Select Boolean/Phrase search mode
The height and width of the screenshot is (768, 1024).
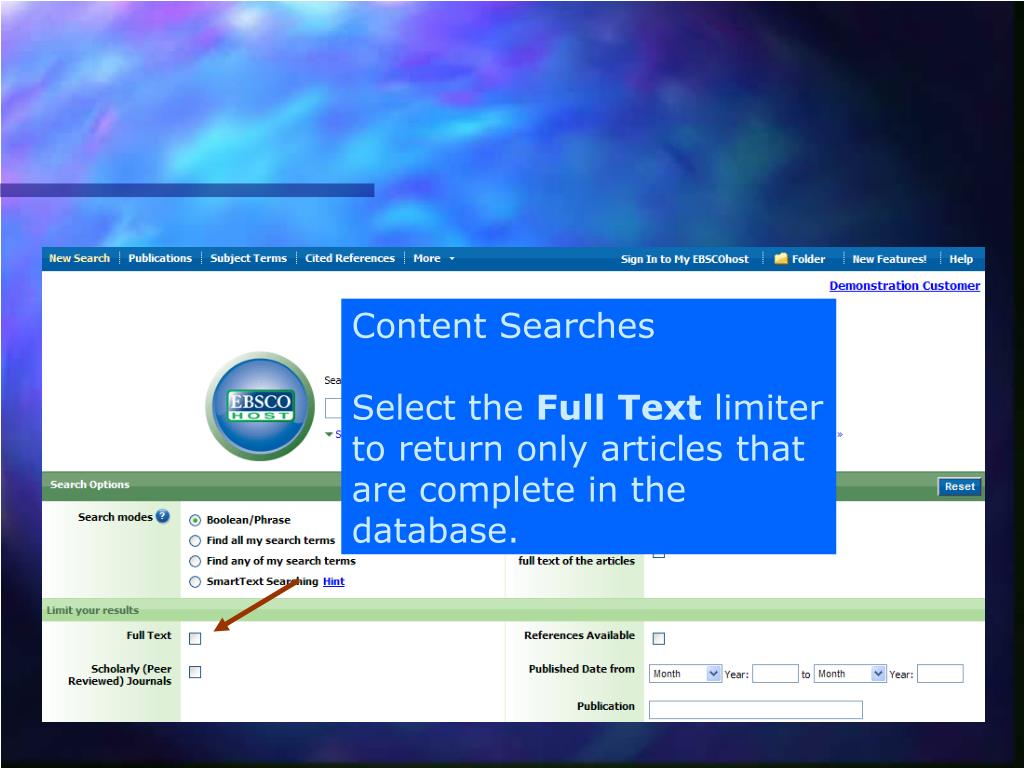(x=195, y=520)
